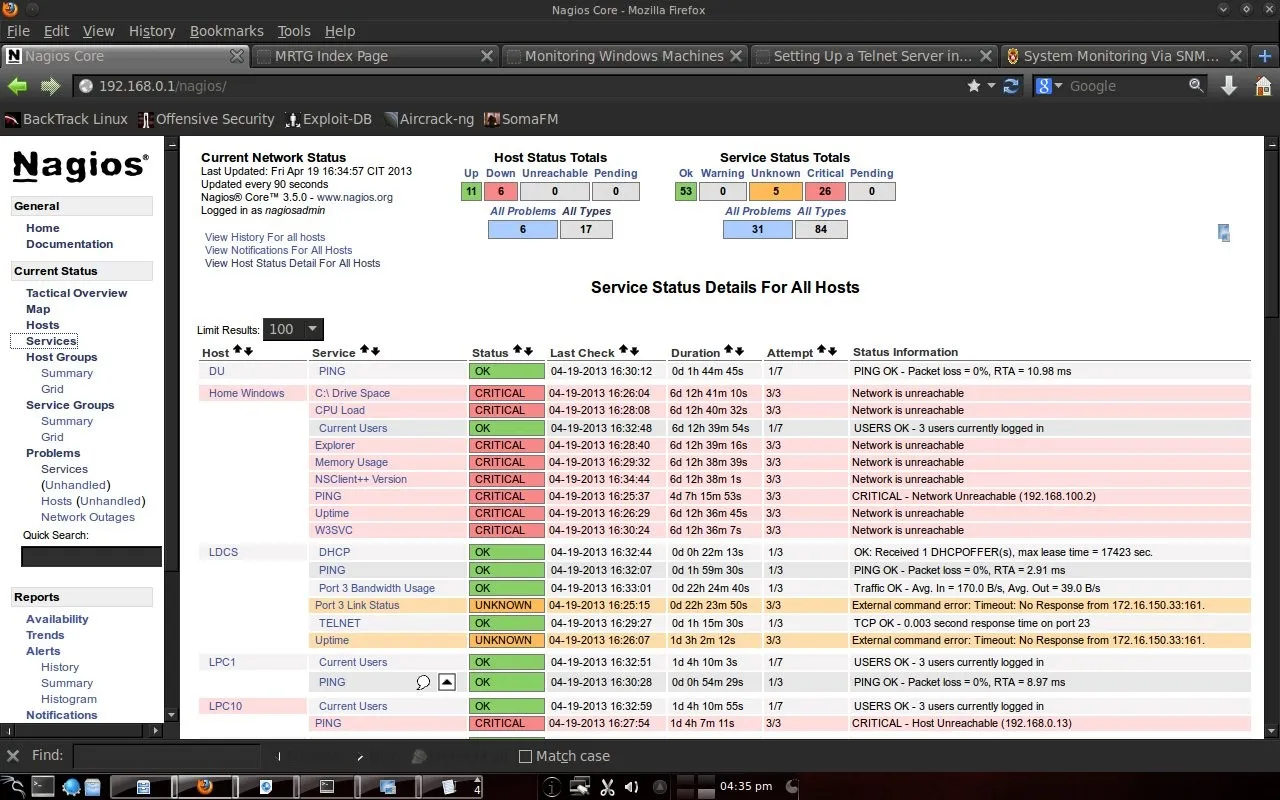Open Map link in sidebar
The height and width of the screenshot is (800, 1280).
coord(38,309)
